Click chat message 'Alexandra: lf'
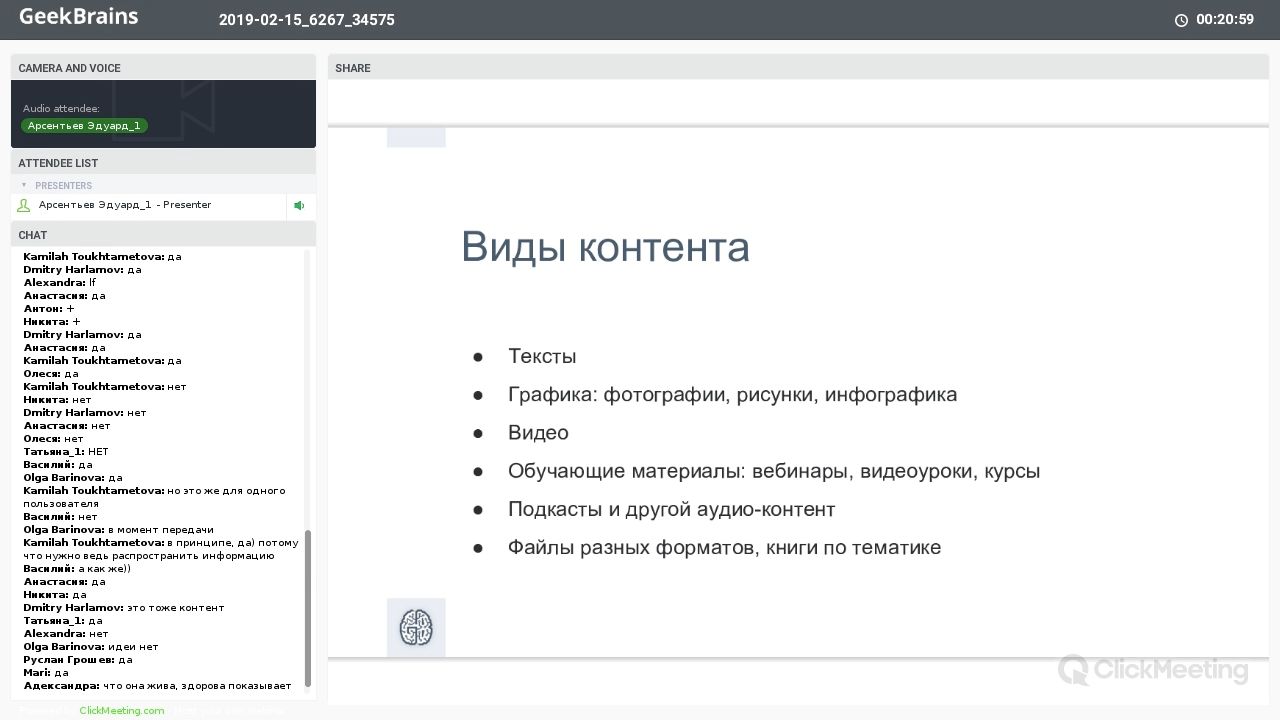Viewport: 1280px width, 720px height. 59,283
